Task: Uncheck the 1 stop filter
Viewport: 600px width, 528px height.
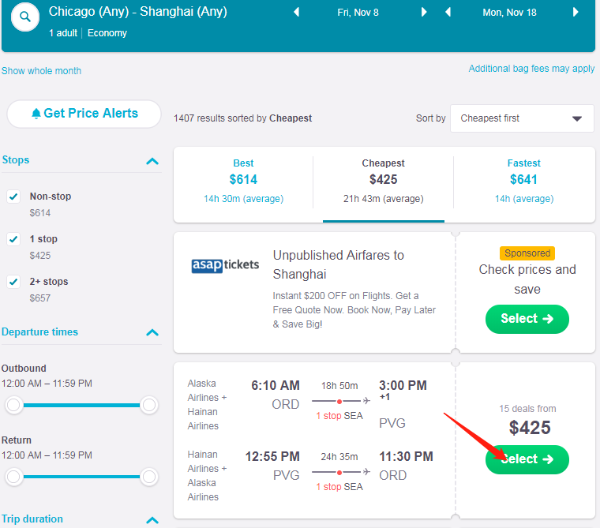Action: coord(13,239)
